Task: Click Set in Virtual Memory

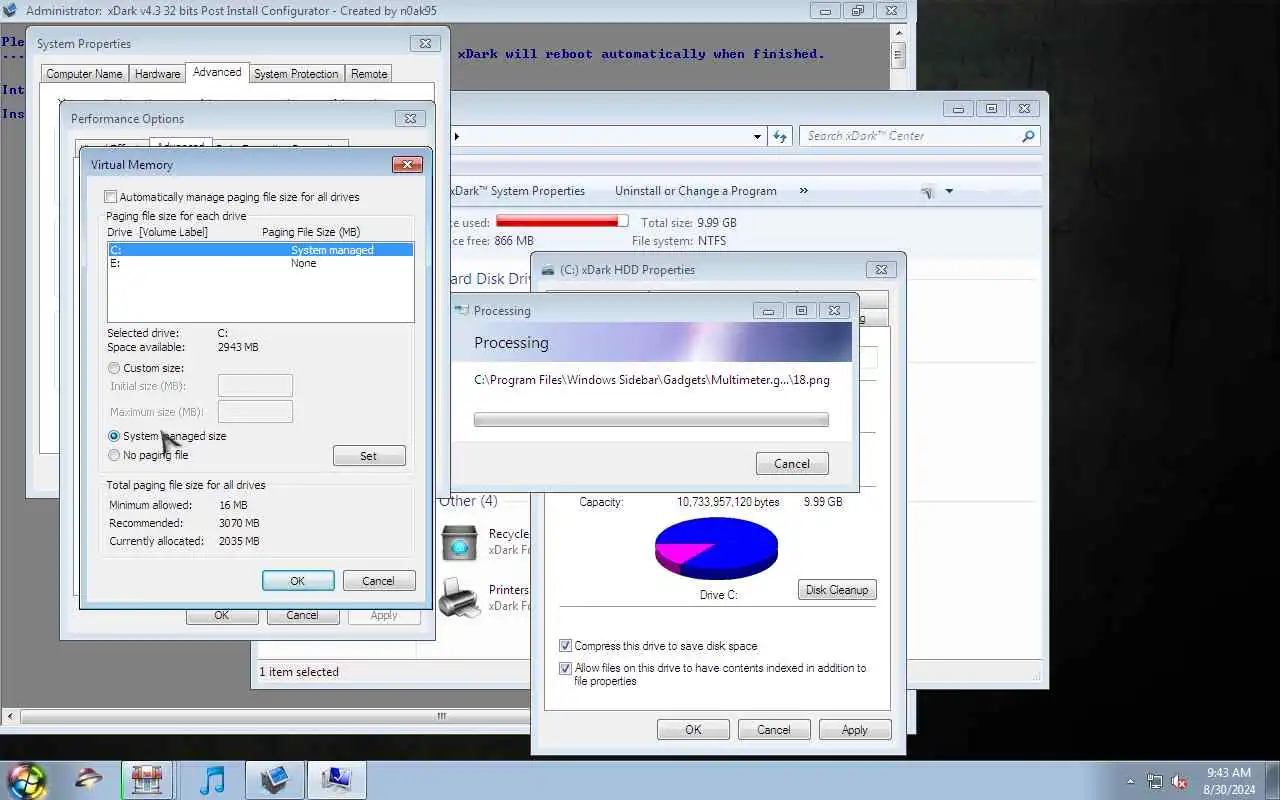Action: tap(369, 456)
